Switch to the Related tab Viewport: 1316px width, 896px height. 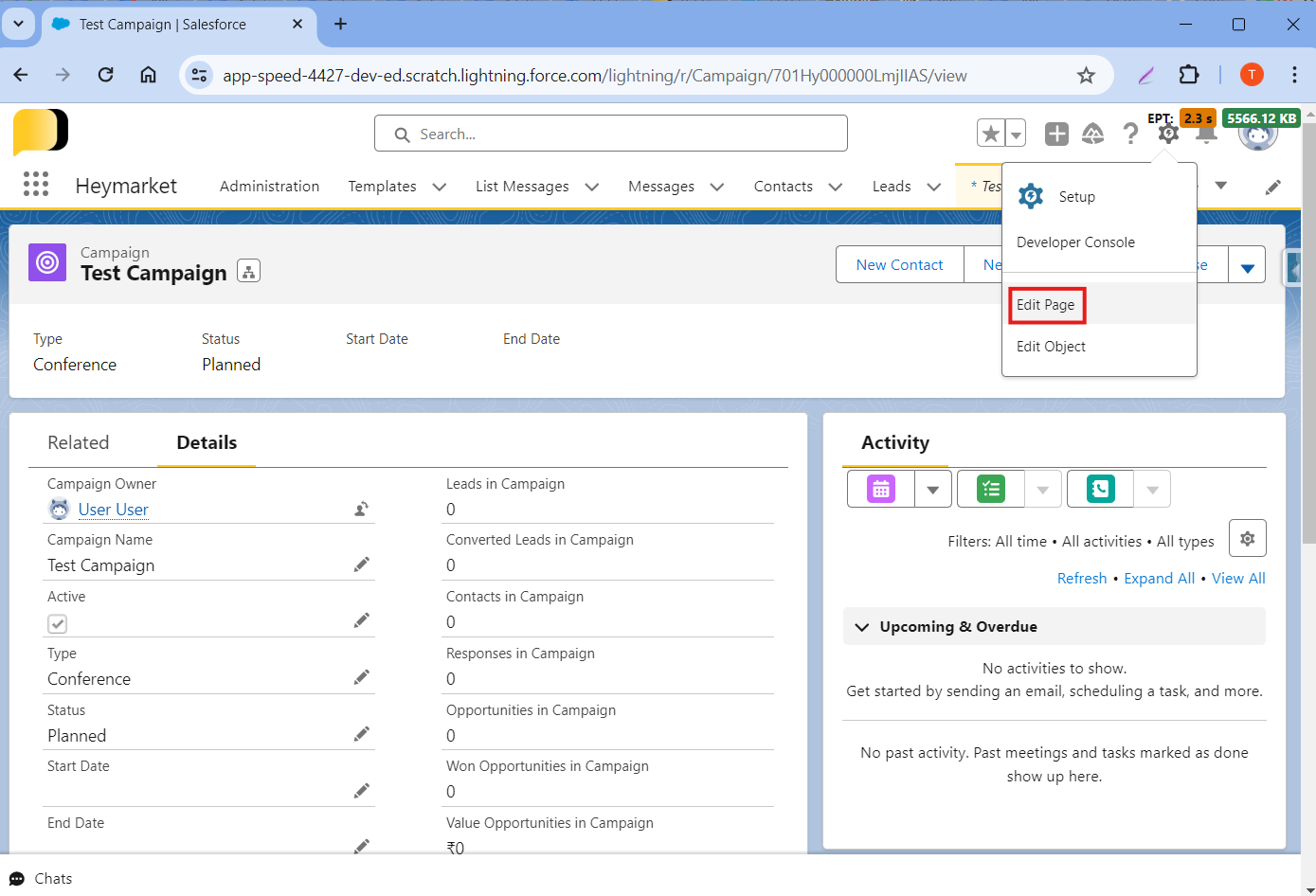coord(79,442)
